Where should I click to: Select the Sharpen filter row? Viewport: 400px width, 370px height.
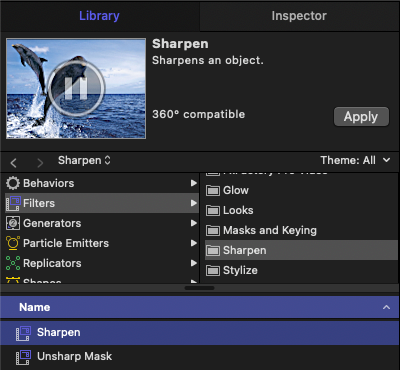coord(200,333)
